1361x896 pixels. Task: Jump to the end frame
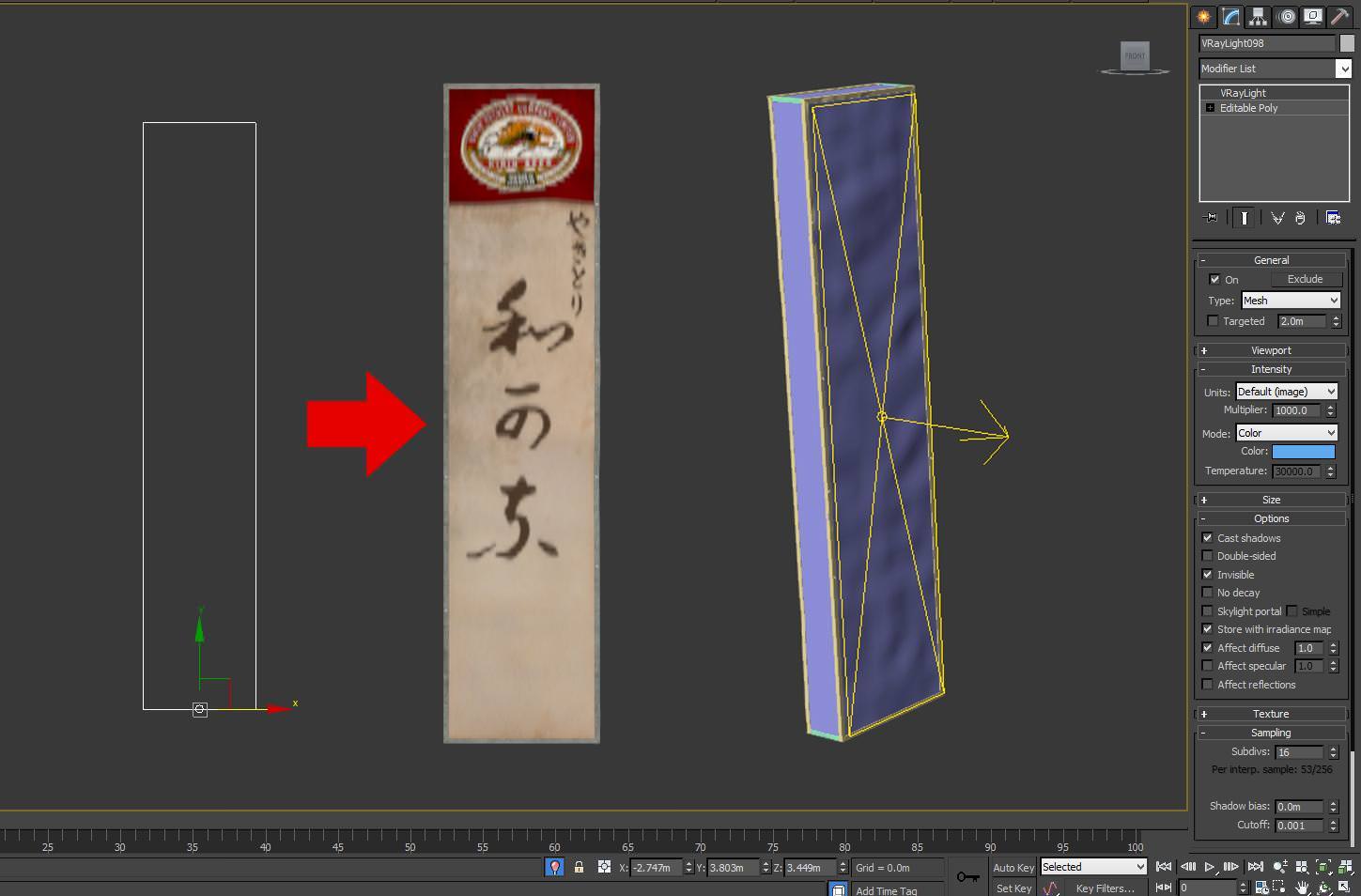(x=1255, y=867)
